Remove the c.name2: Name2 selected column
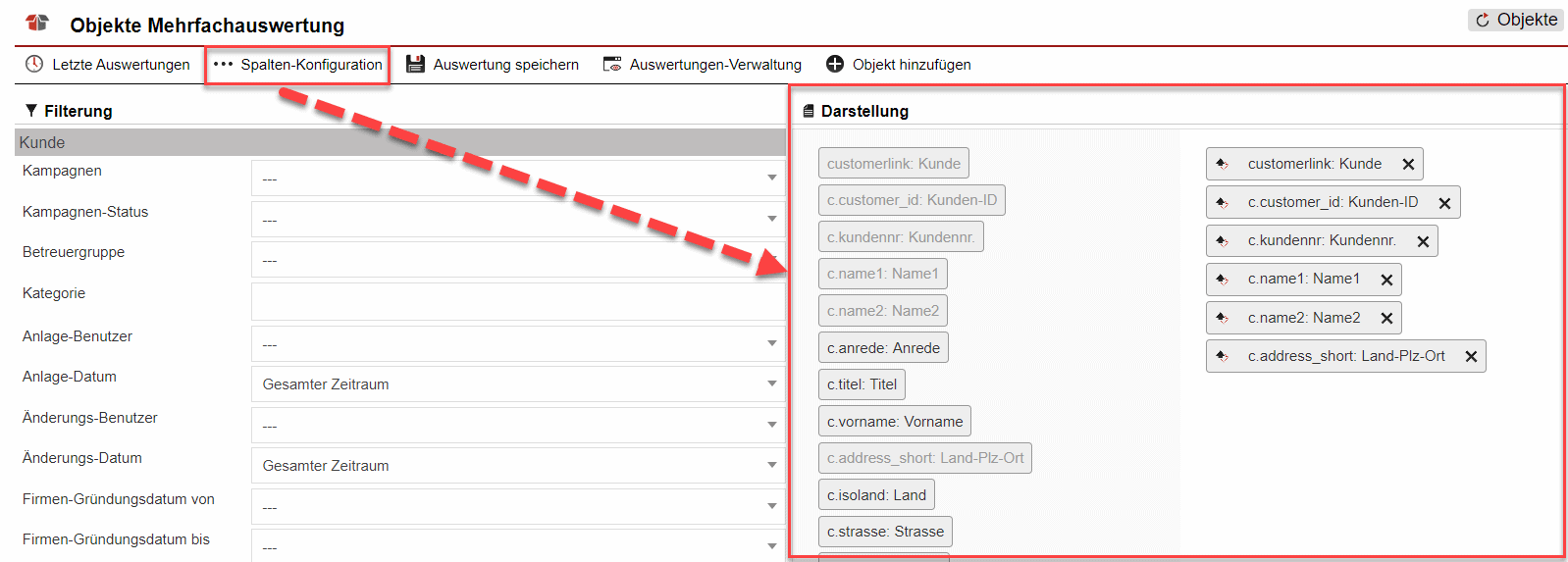The width and height of the screenshot is (1568, 562). (x=1386, y=319)
